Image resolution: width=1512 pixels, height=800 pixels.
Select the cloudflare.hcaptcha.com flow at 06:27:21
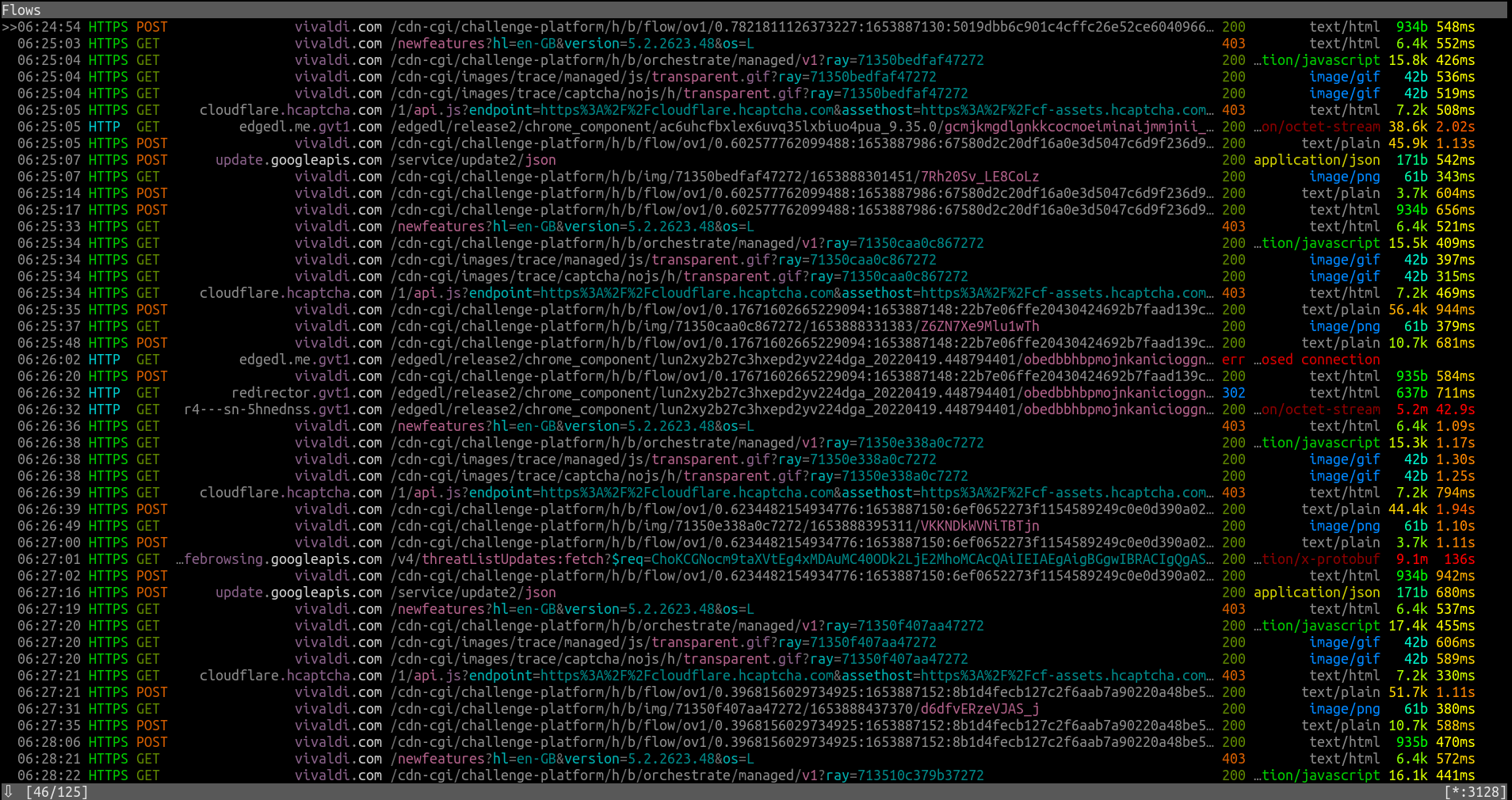click(713, 676)
